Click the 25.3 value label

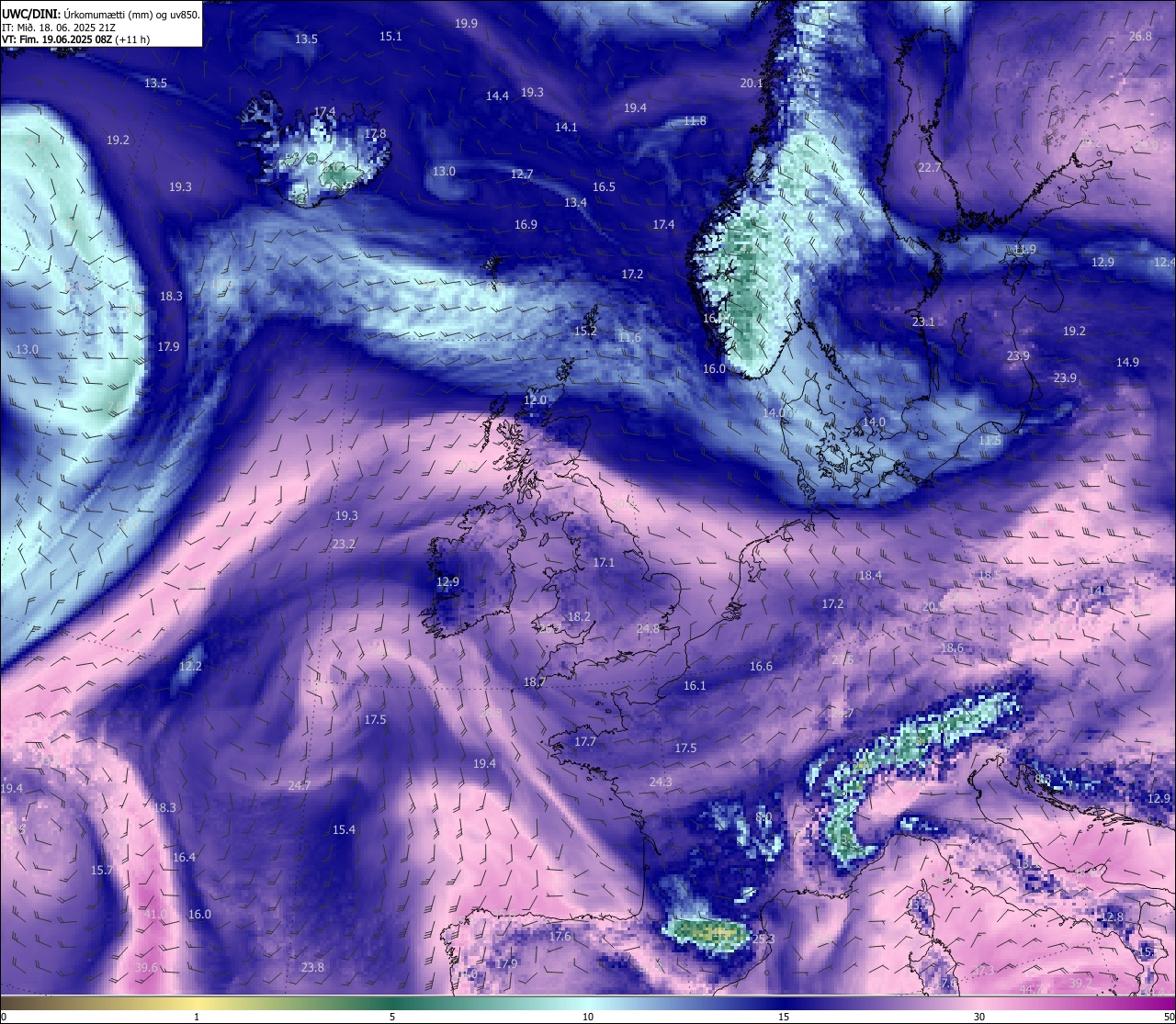click(x=763, y=939)
